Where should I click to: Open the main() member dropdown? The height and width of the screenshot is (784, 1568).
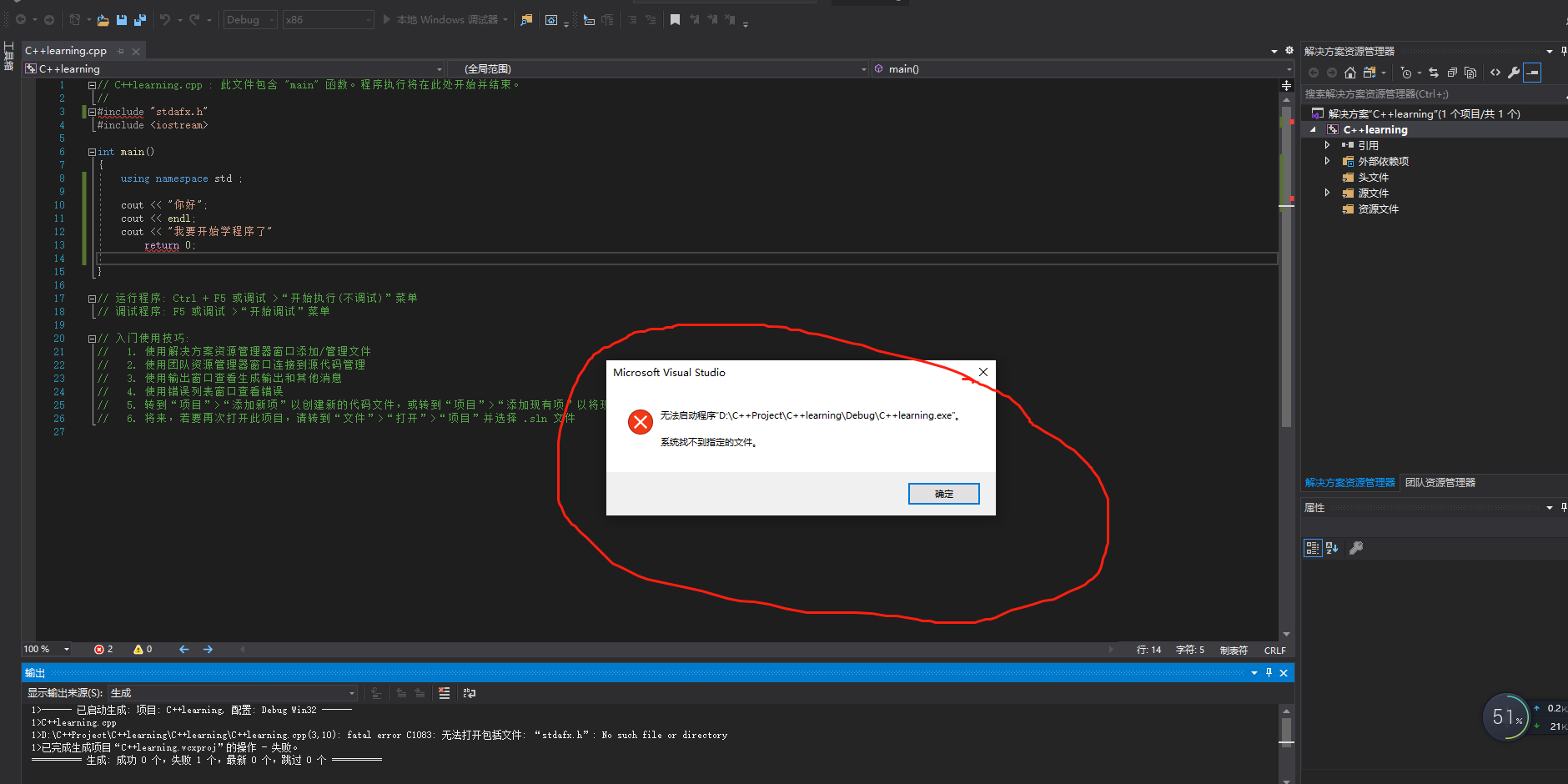click(1082, 68)
